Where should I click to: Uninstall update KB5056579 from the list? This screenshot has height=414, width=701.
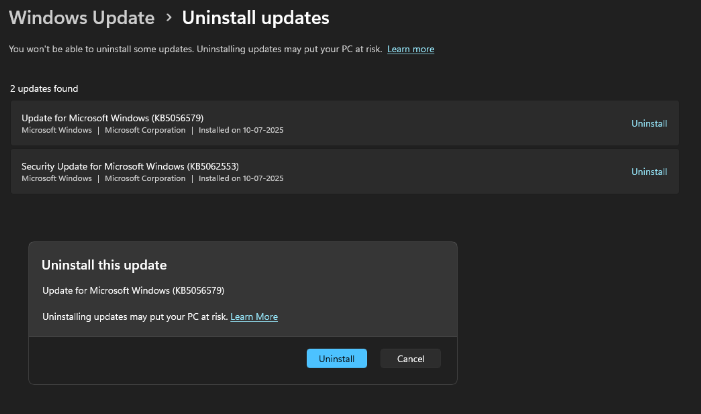649,123
